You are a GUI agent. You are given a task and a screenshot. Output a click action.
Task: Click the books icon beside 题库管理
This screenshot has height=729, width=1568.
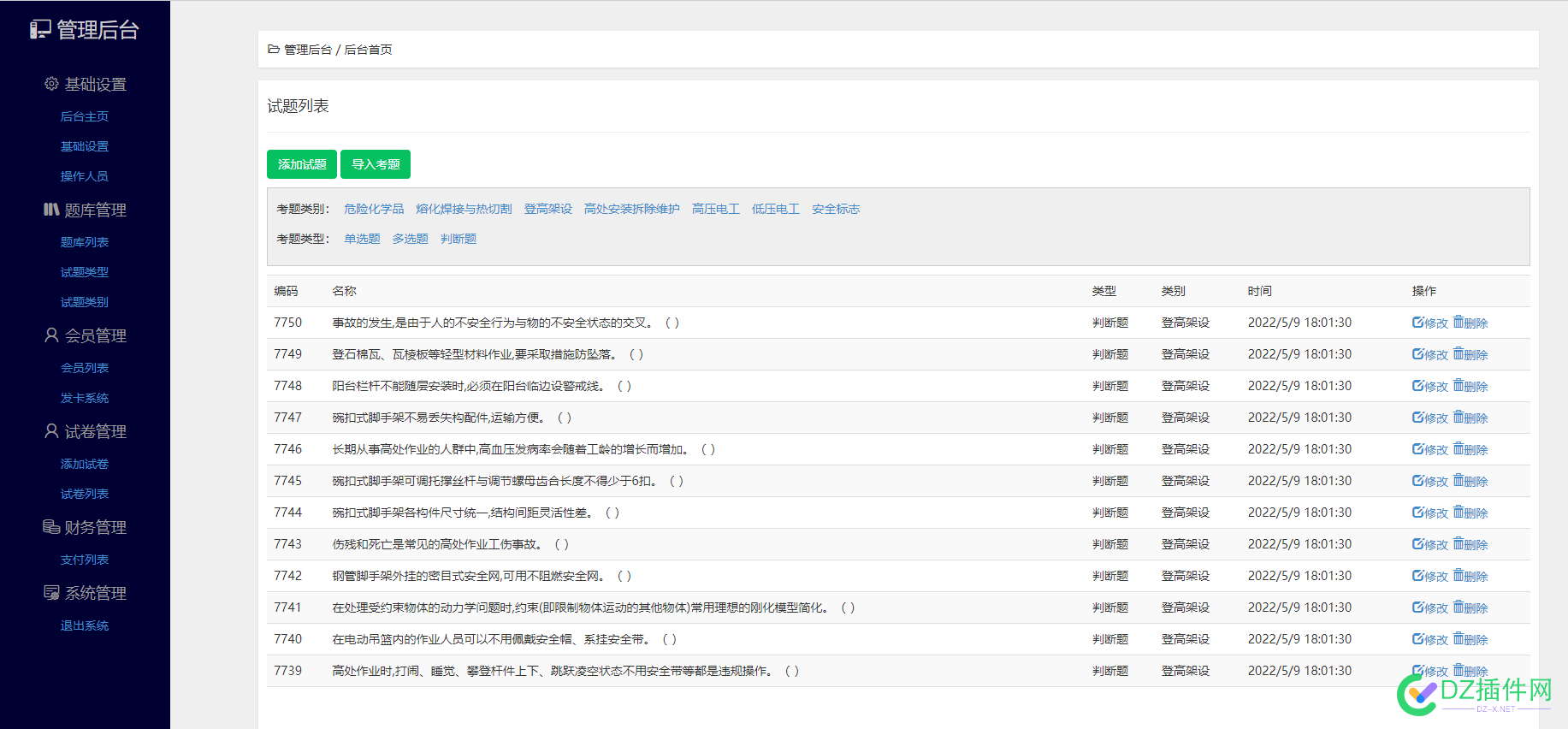coord(51,209)
